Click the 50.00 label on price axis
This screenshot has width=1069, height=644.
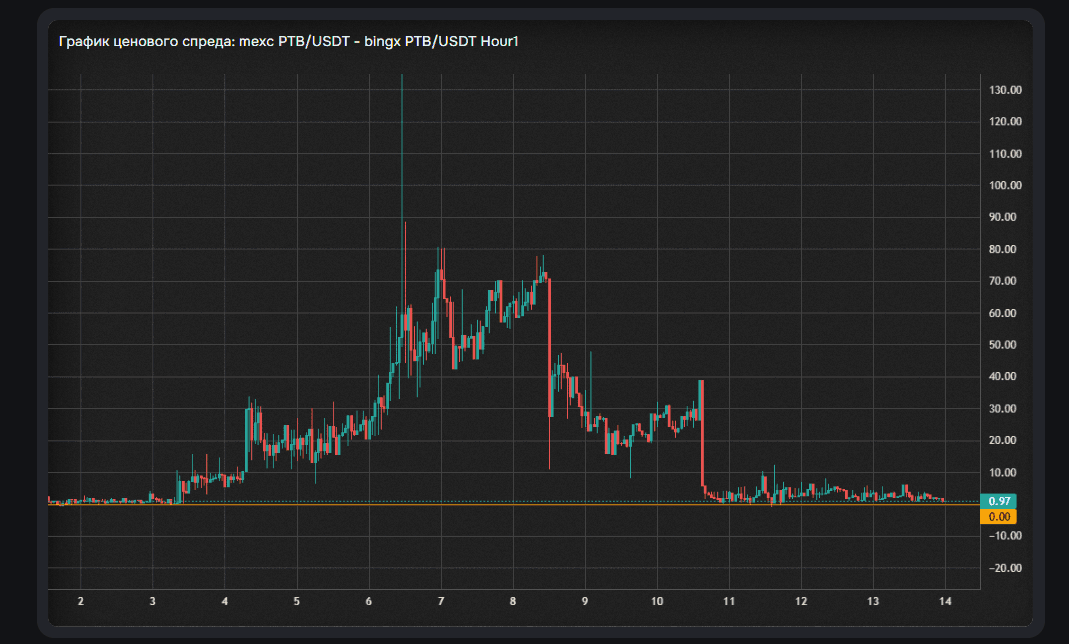pos(1005,345)
